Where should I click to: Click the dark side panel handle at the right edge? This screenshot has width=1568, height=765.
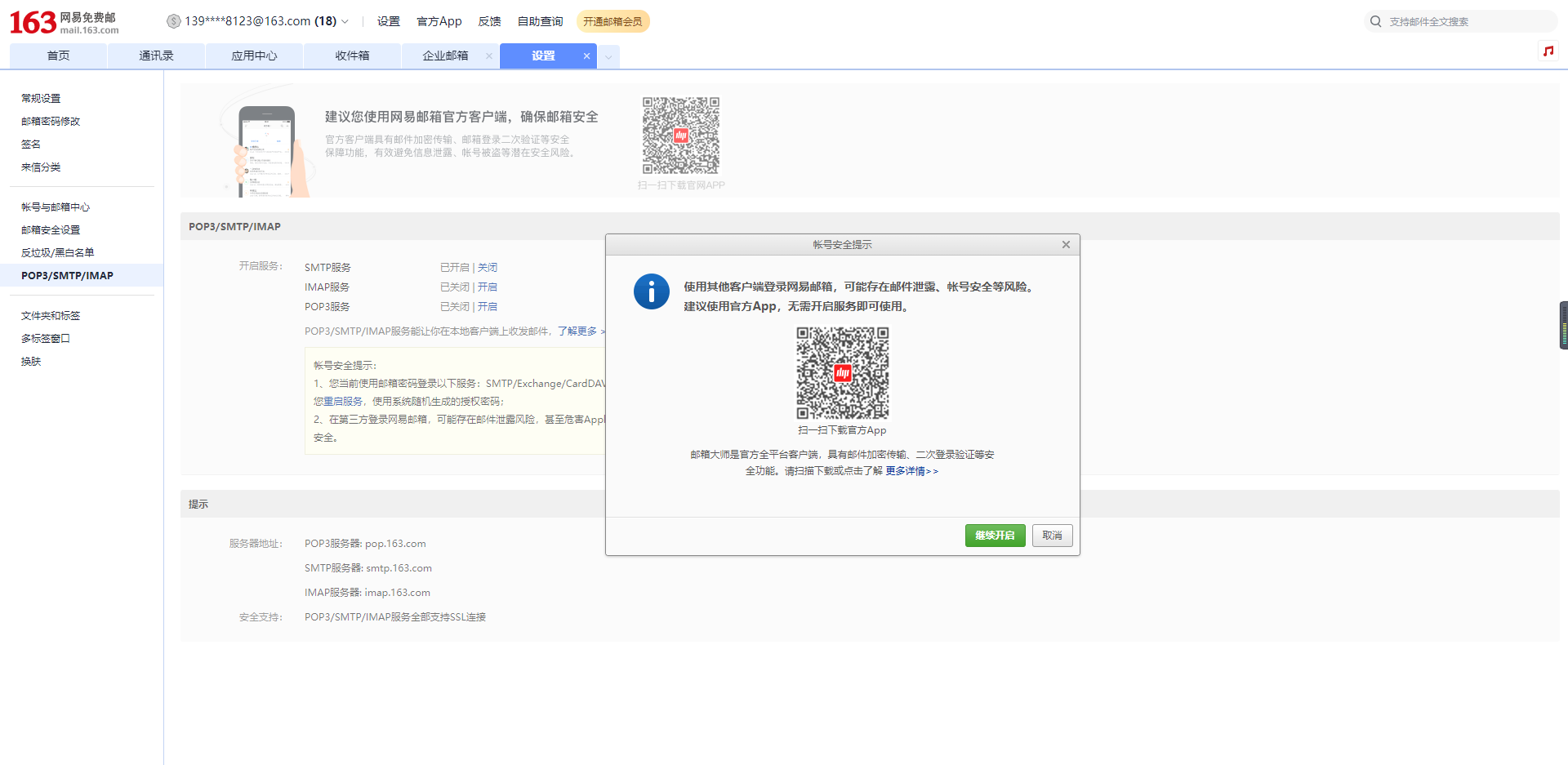point(1563,325)
